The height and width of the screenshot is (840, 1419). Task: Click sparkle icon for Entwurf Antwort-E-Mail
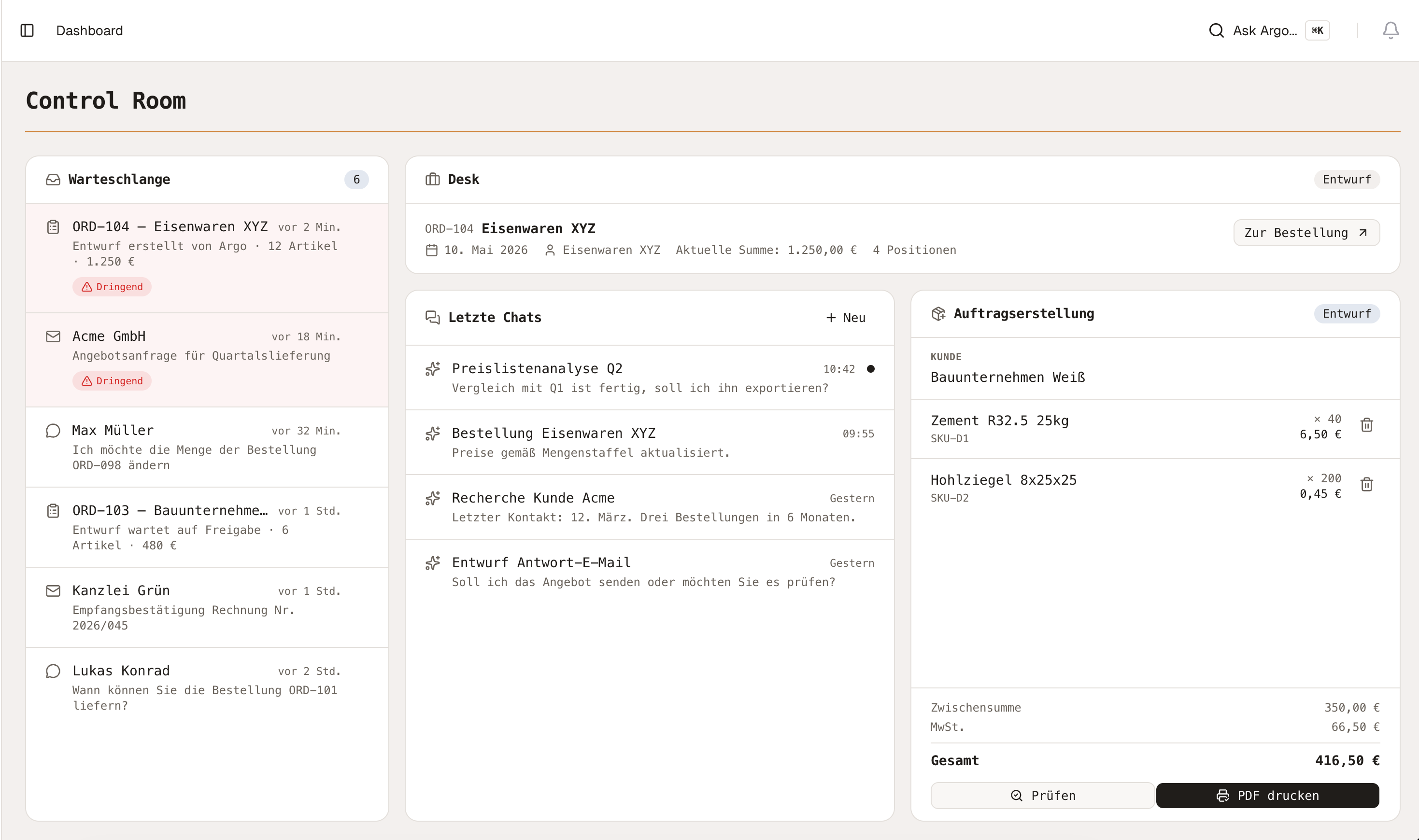tap(433, 562)
